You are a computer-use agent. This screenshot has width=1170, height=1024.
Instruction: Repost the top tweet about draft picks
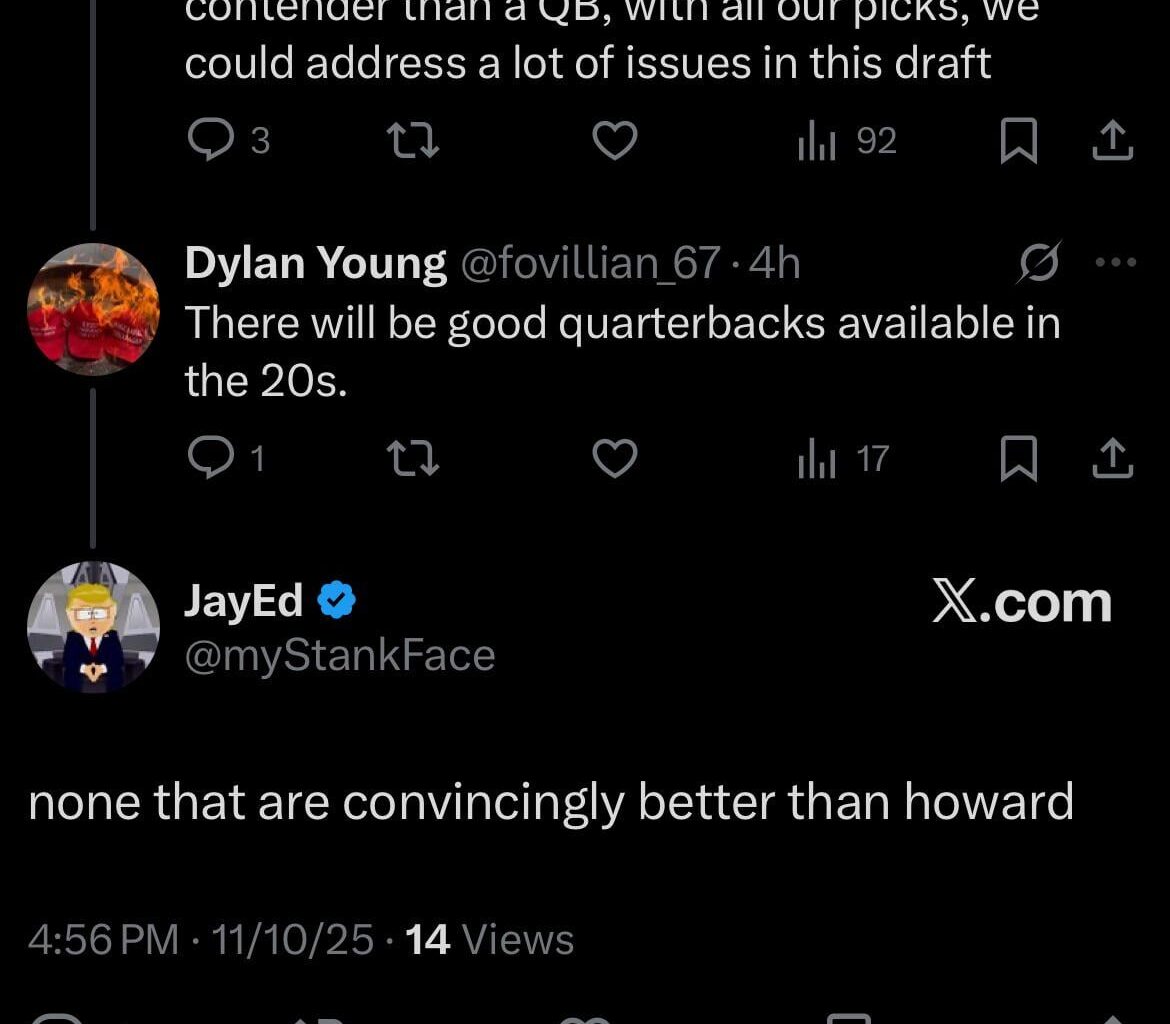pos(414,142)
